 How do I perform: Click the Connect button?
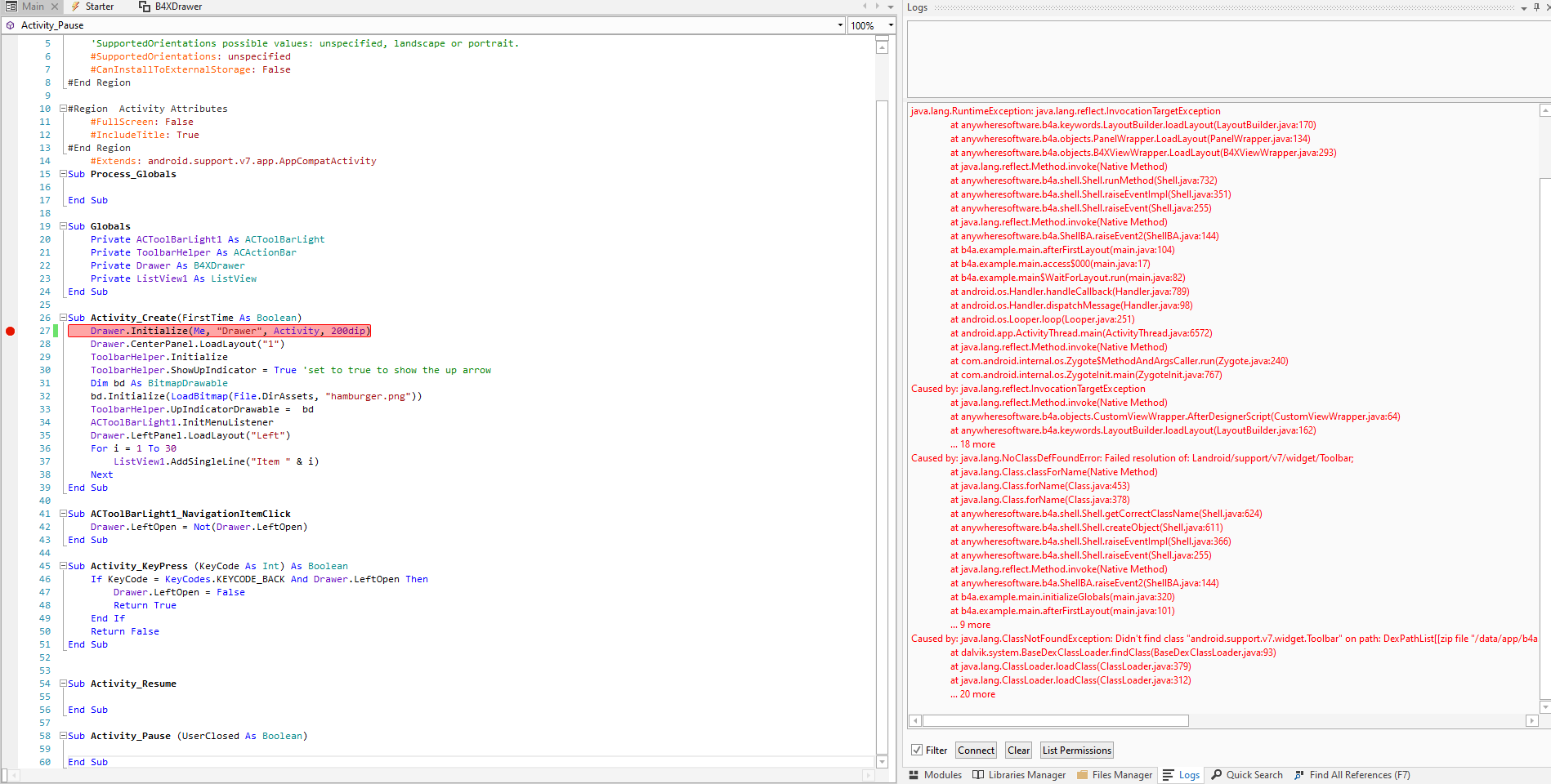click(977, 751)
